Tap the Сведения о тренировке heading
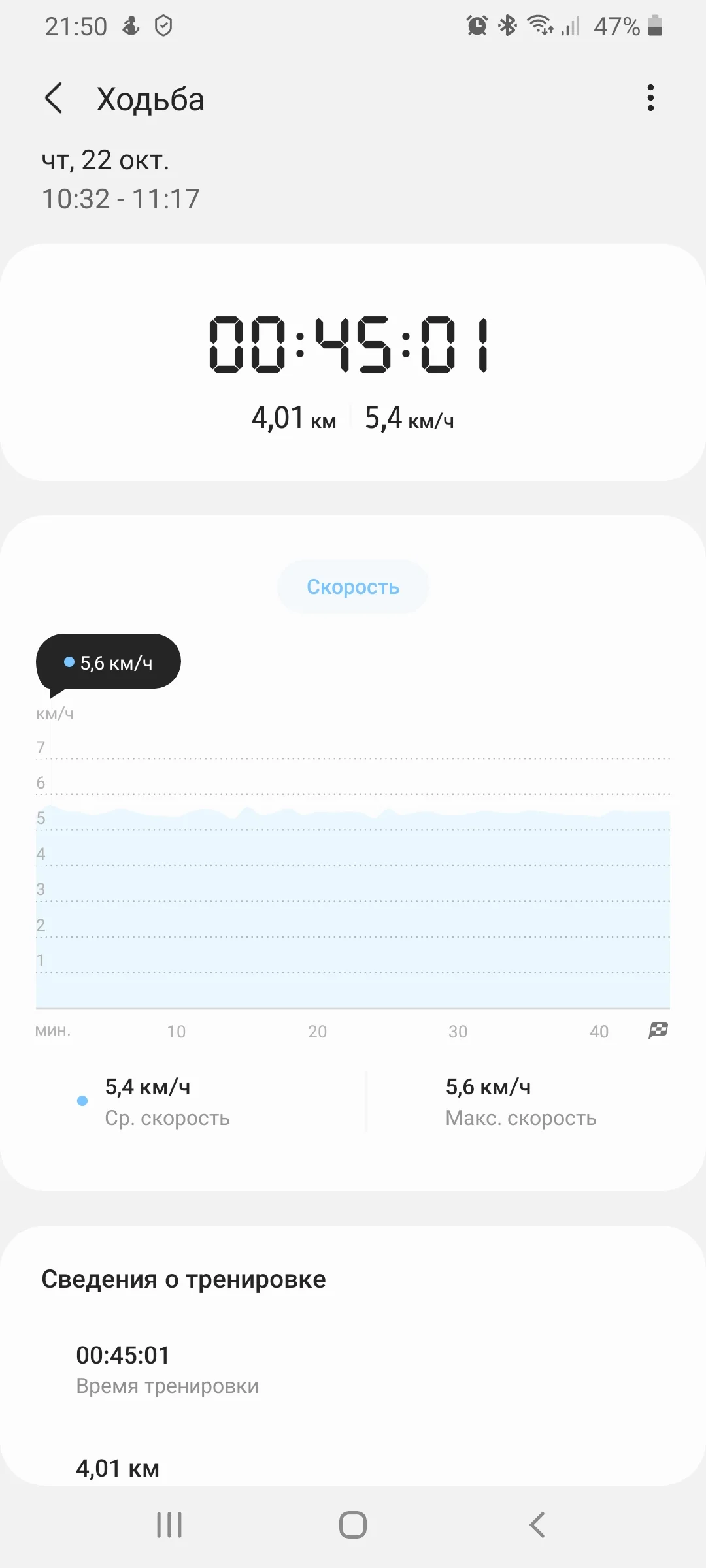 (183, 1279)
